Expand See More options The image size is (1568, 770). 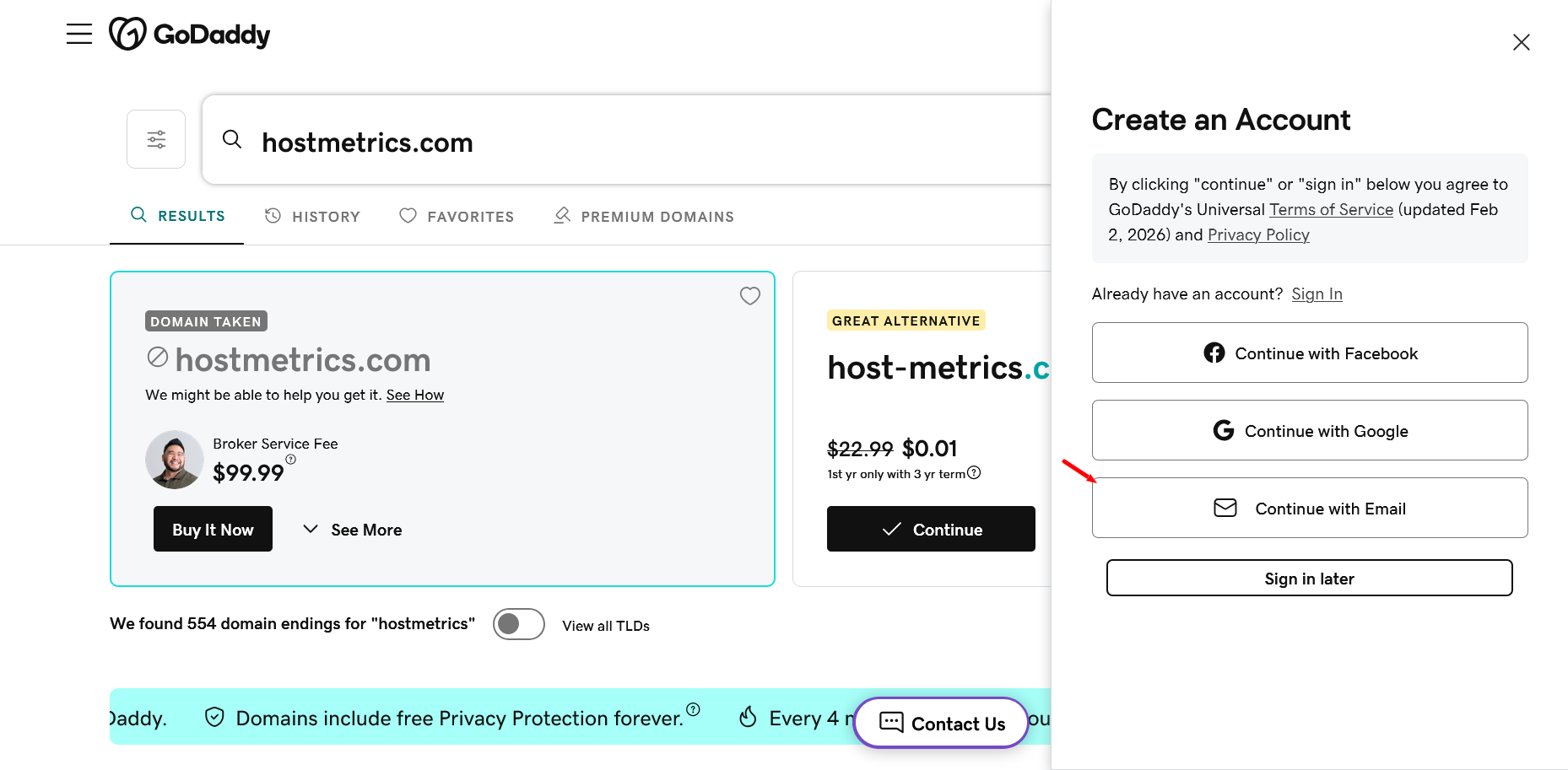click(x=353, y=530)
